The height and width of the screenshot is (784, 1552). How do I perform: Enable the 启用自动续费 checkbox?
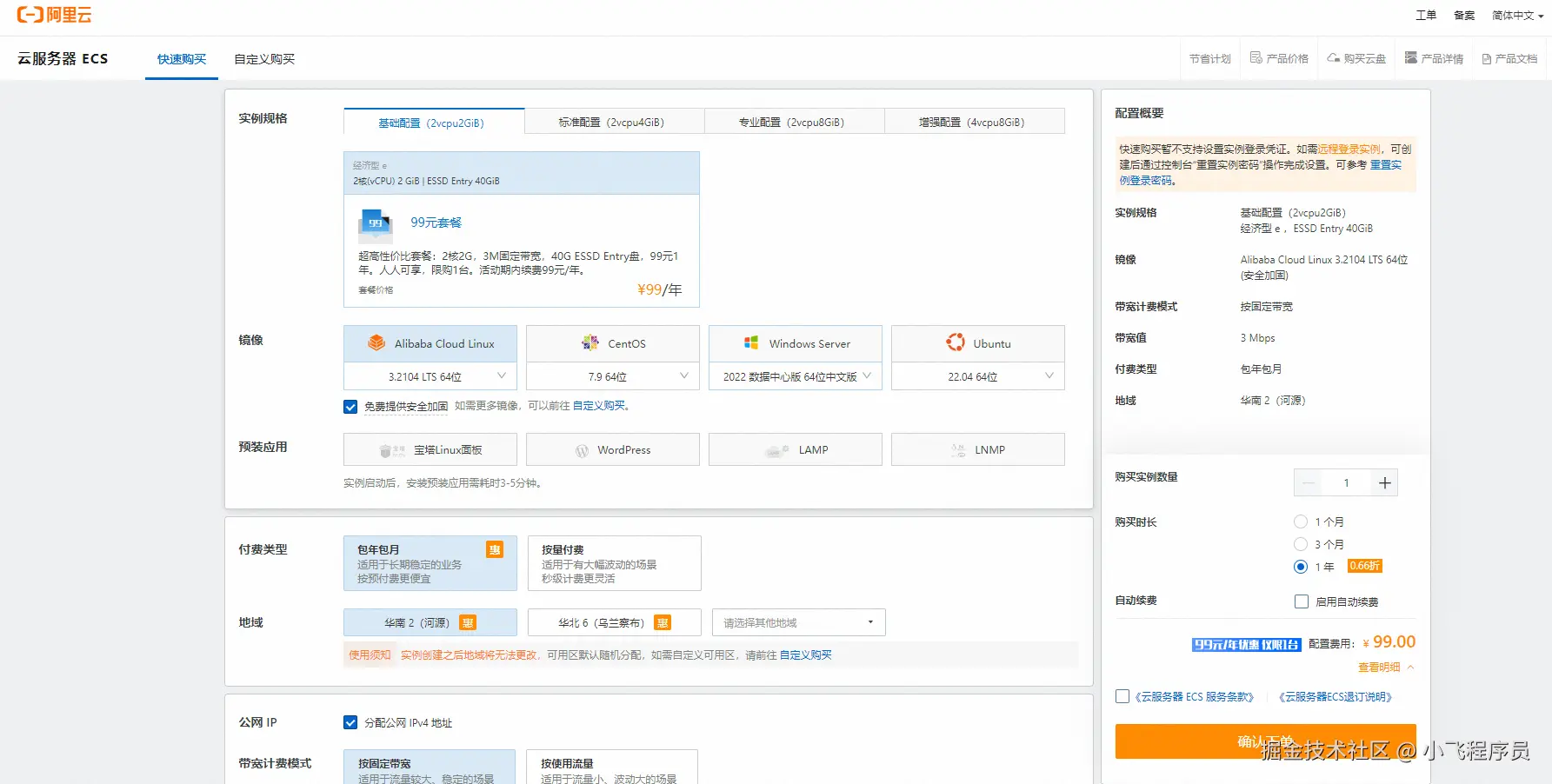tap(1302, 601)
